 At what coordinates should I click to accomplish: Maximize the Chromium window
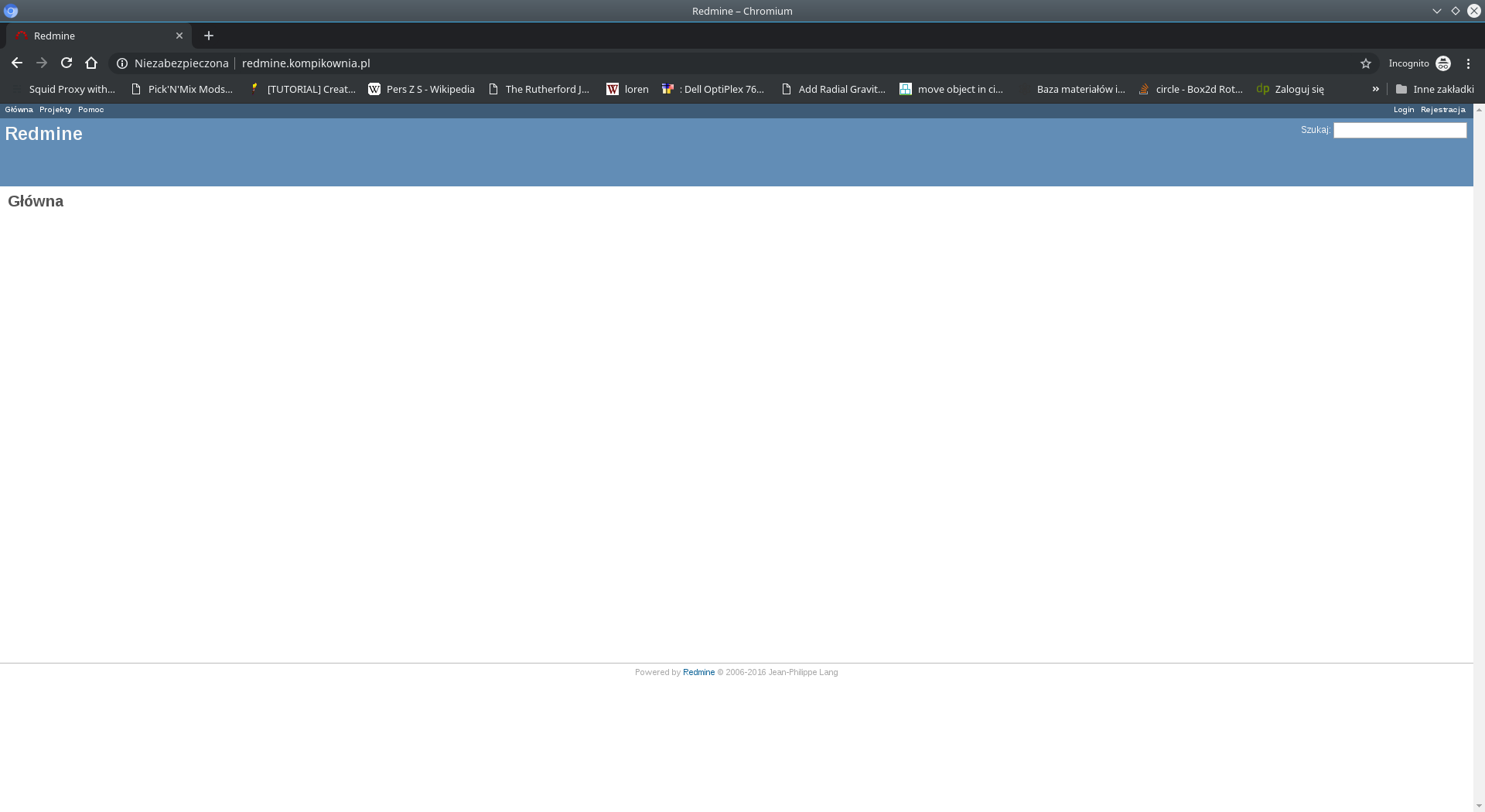coord(1456,11)
